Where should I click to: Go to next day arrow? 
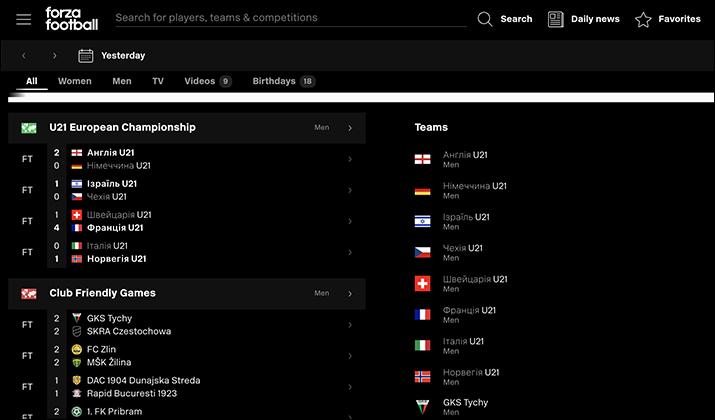[54, 56]
